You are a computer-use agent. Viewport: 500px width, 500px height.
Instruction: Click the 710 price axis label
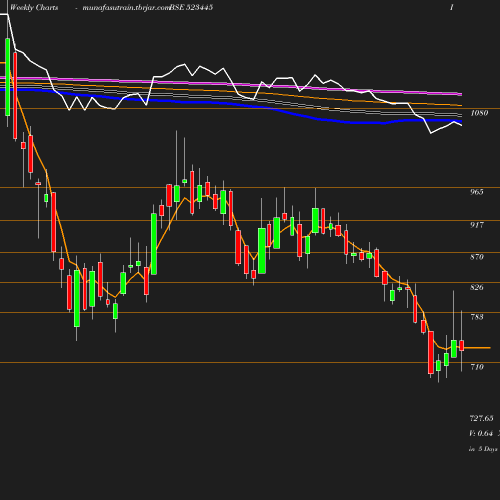pos(477,367)
